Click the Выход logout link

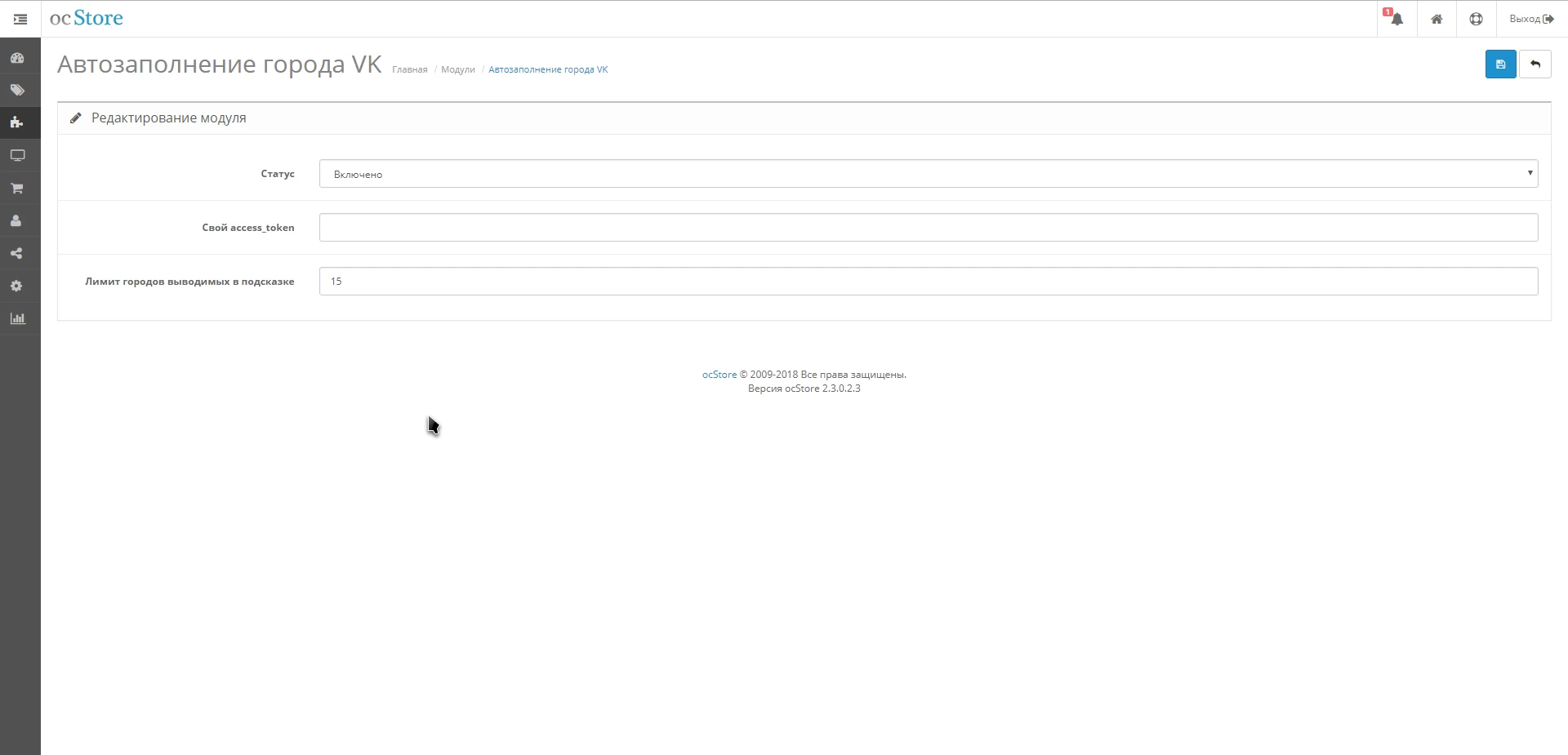(x=1531, y=19)
